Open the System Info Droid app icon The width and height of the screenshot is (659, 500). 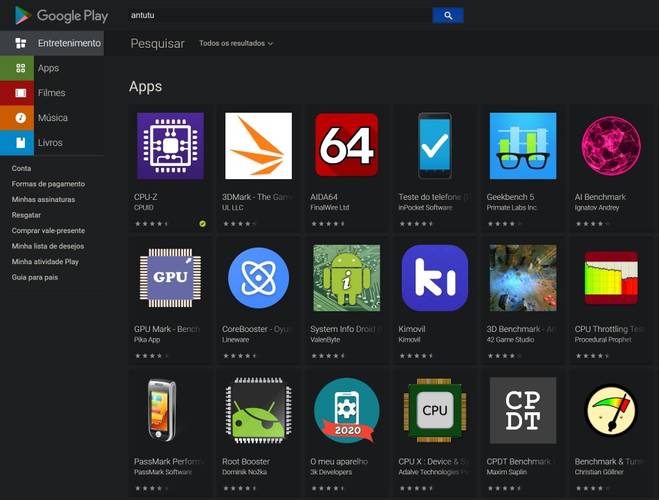click(347, 278)
